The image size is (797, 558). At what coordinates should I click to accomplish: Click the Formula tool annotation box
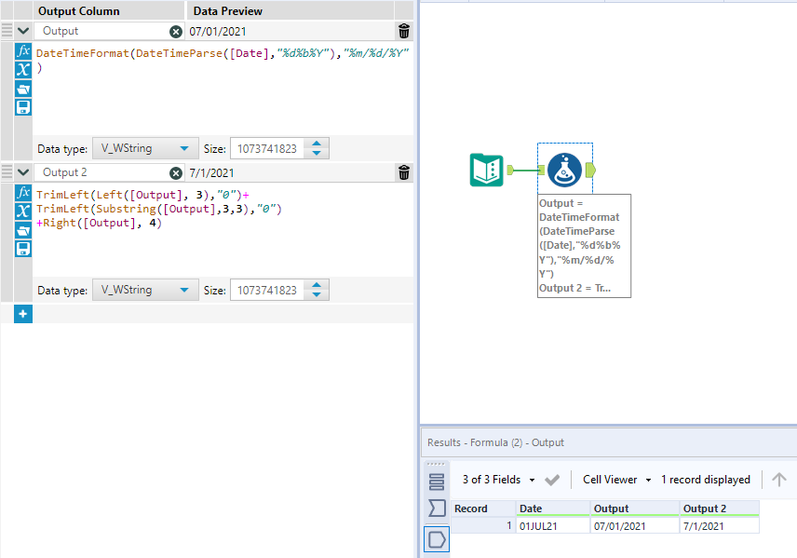(x=584, y=246)
